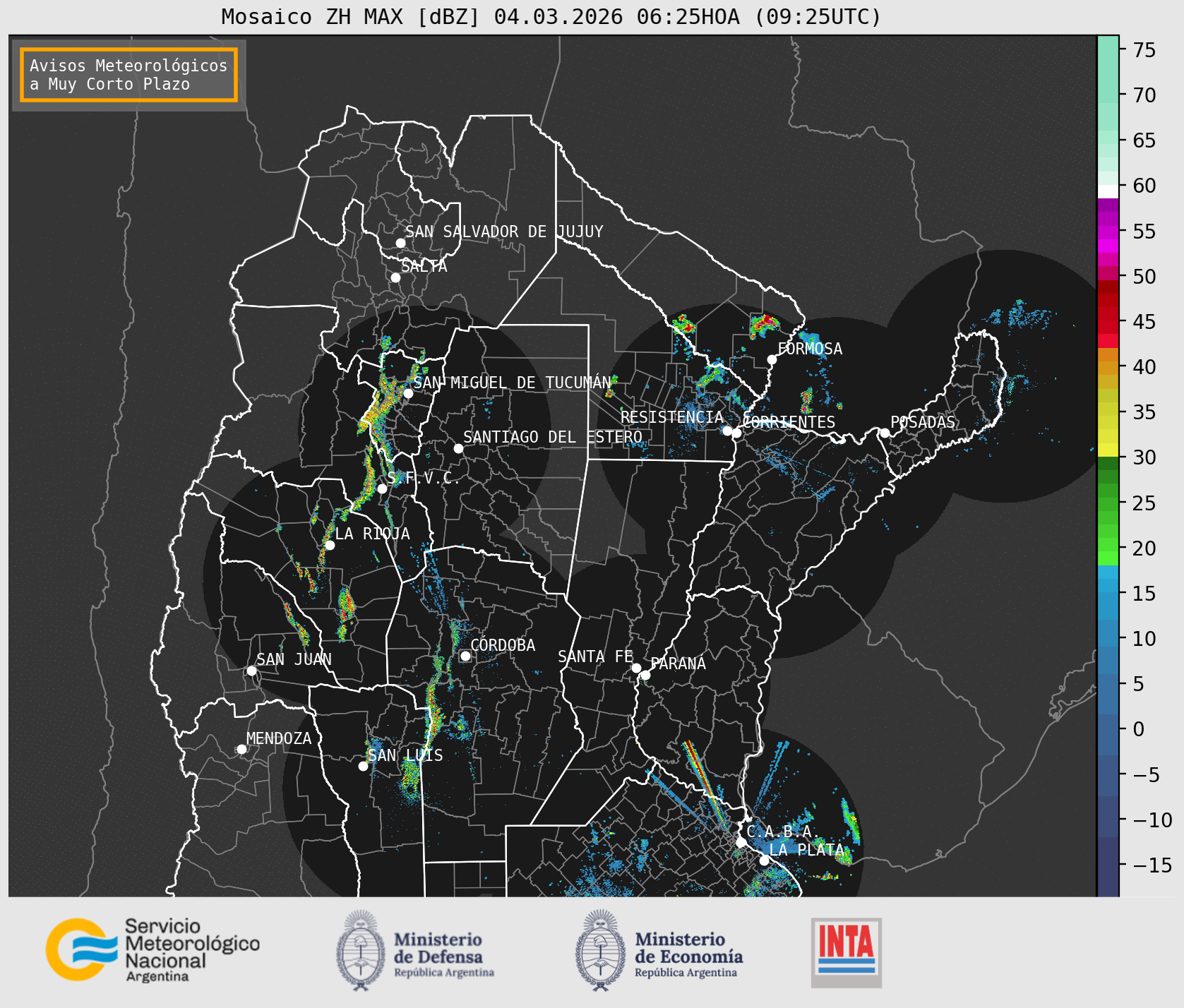Select the Resistencia city marker
The width and height of the screenshot is (1184, 1008).
[727, 431]
